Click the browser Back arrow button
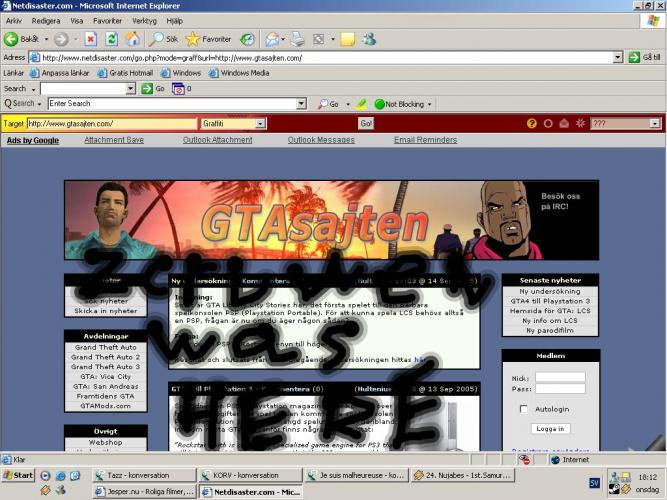Viewport: 667px width, 500px height. click(x=12, y=39)
